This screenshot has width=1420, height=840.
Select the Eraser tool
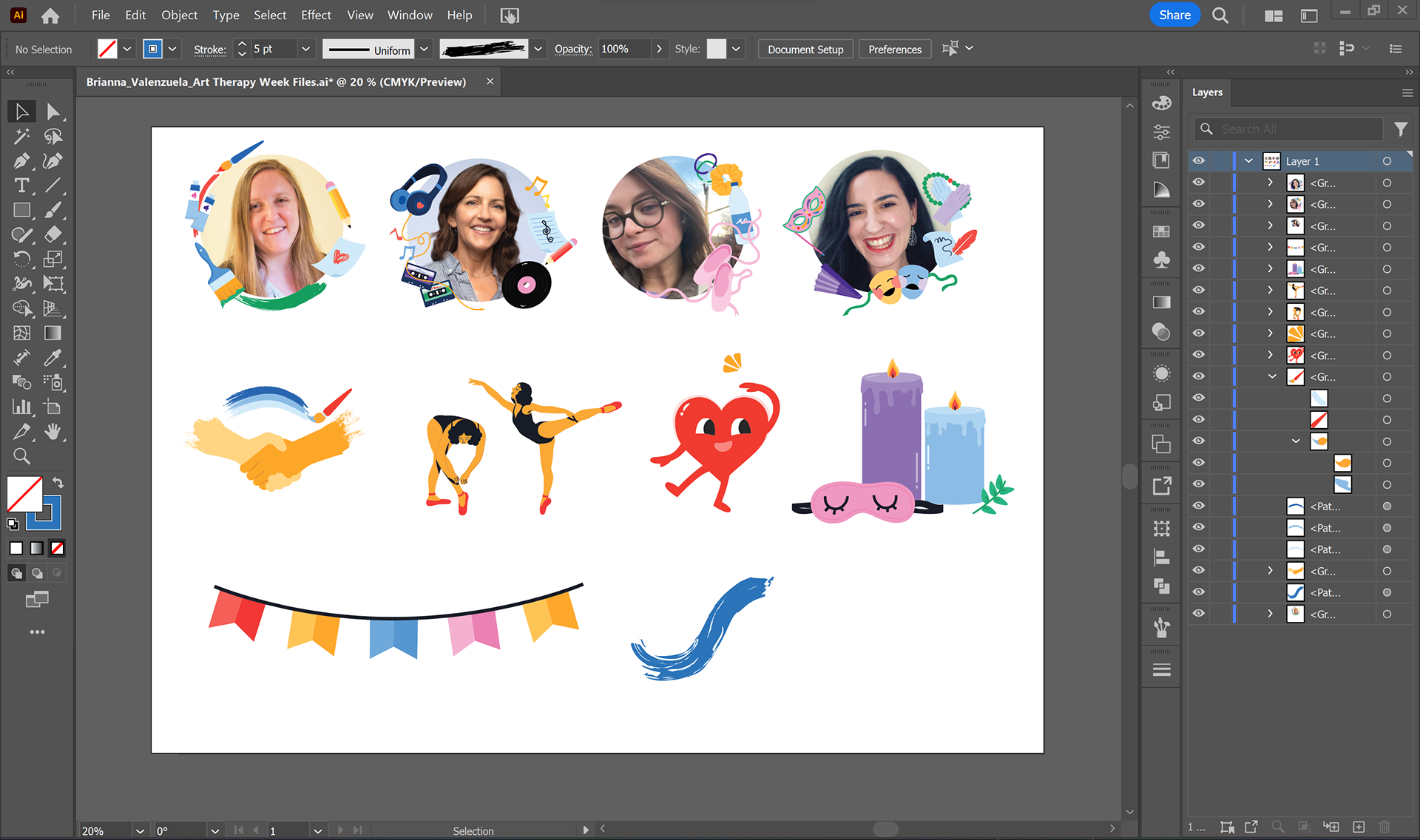(x=53, y=234)
